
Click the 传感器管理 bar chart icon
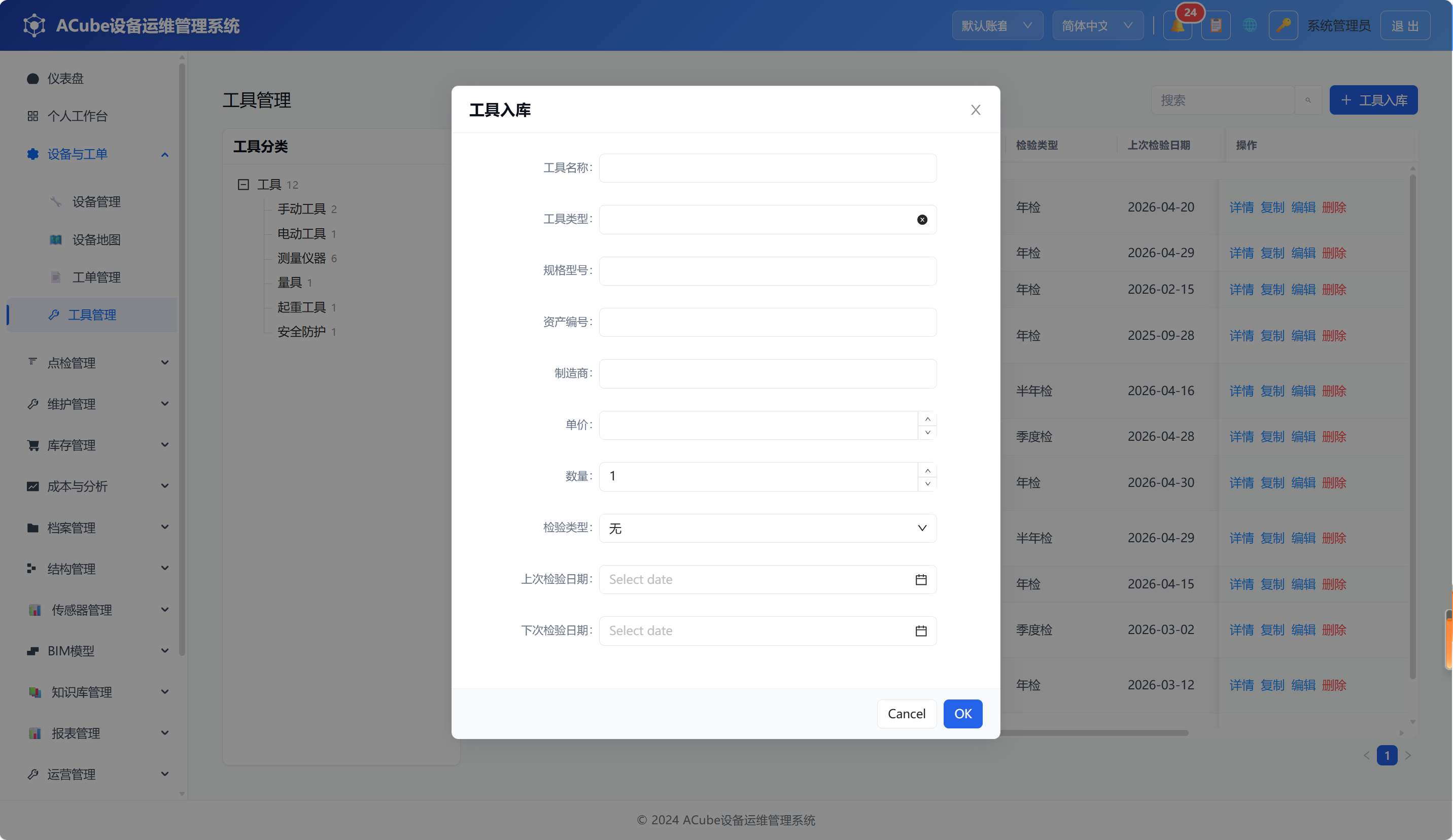pyautogui.click(x=34, y=610)
